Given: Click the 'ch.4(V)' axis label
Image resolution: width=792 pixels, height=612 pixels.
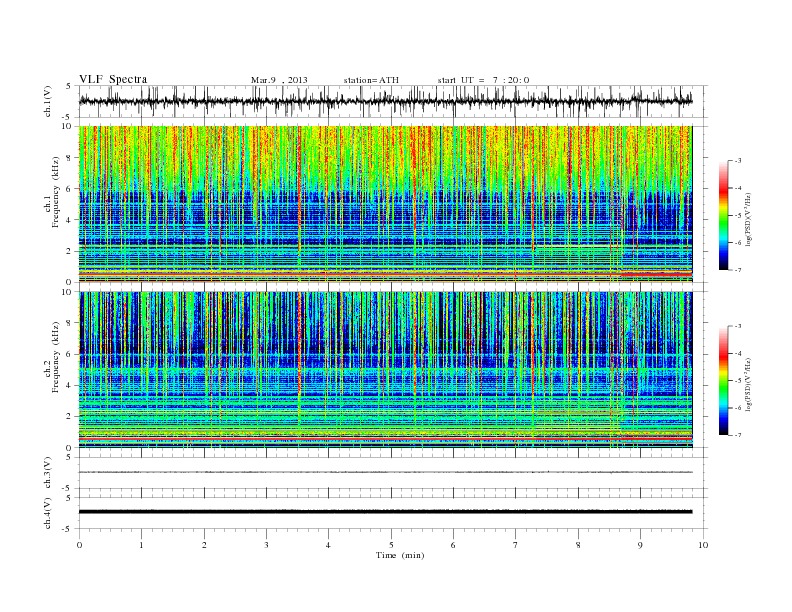Looking at the screenshot, I should (x=48, y=513).
